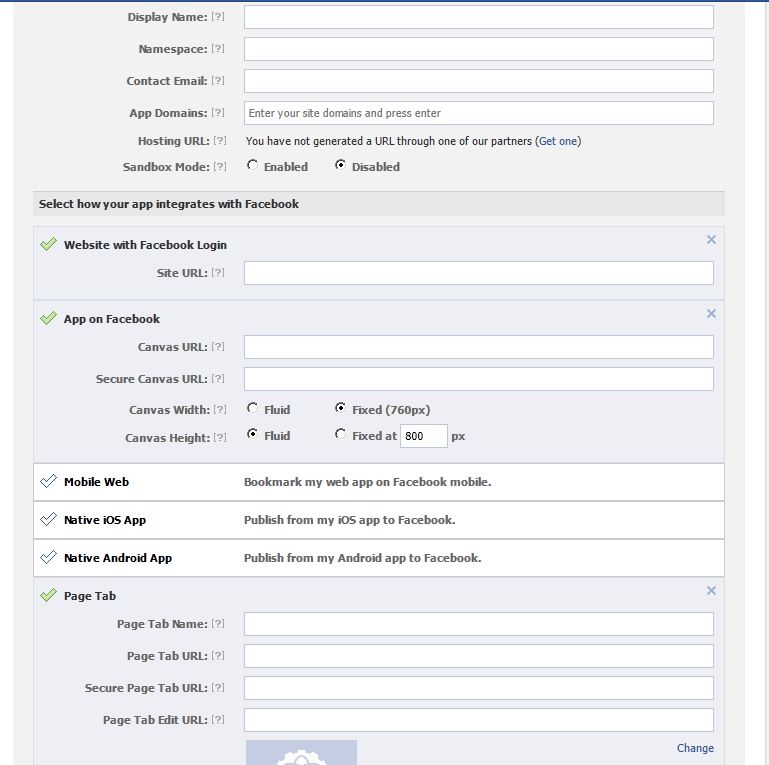
Task: Expand the Native Android App integration row
Action: click(x=379, y=558)
